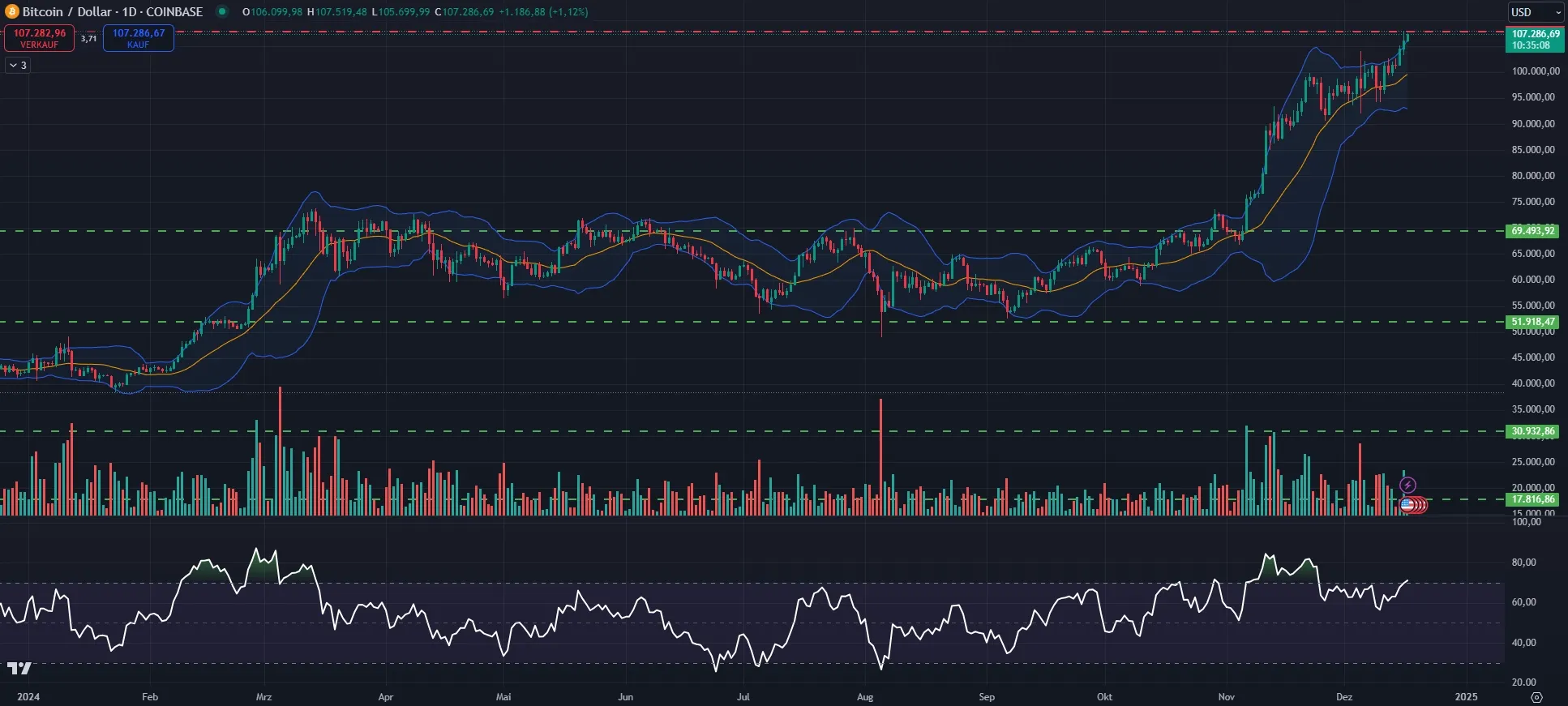
Task: Click the RSI scale label 60,00
Action: coord(1524,602)
